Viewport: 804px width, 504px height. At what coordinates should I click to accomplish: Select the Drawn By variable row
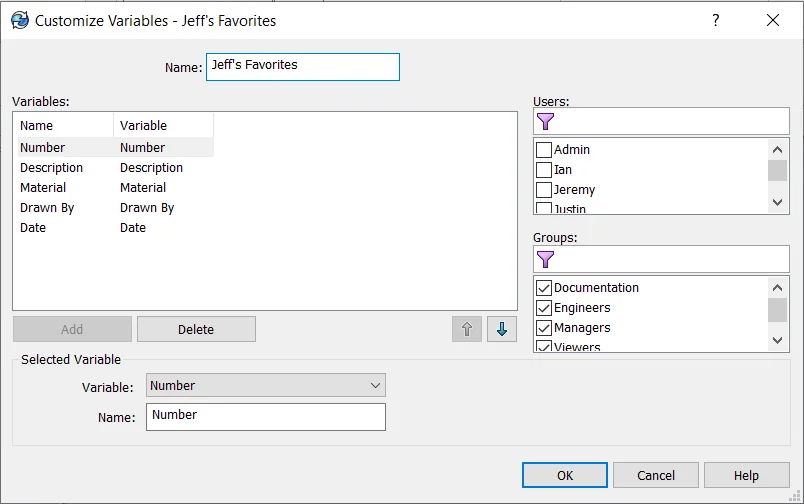(47, 208)
